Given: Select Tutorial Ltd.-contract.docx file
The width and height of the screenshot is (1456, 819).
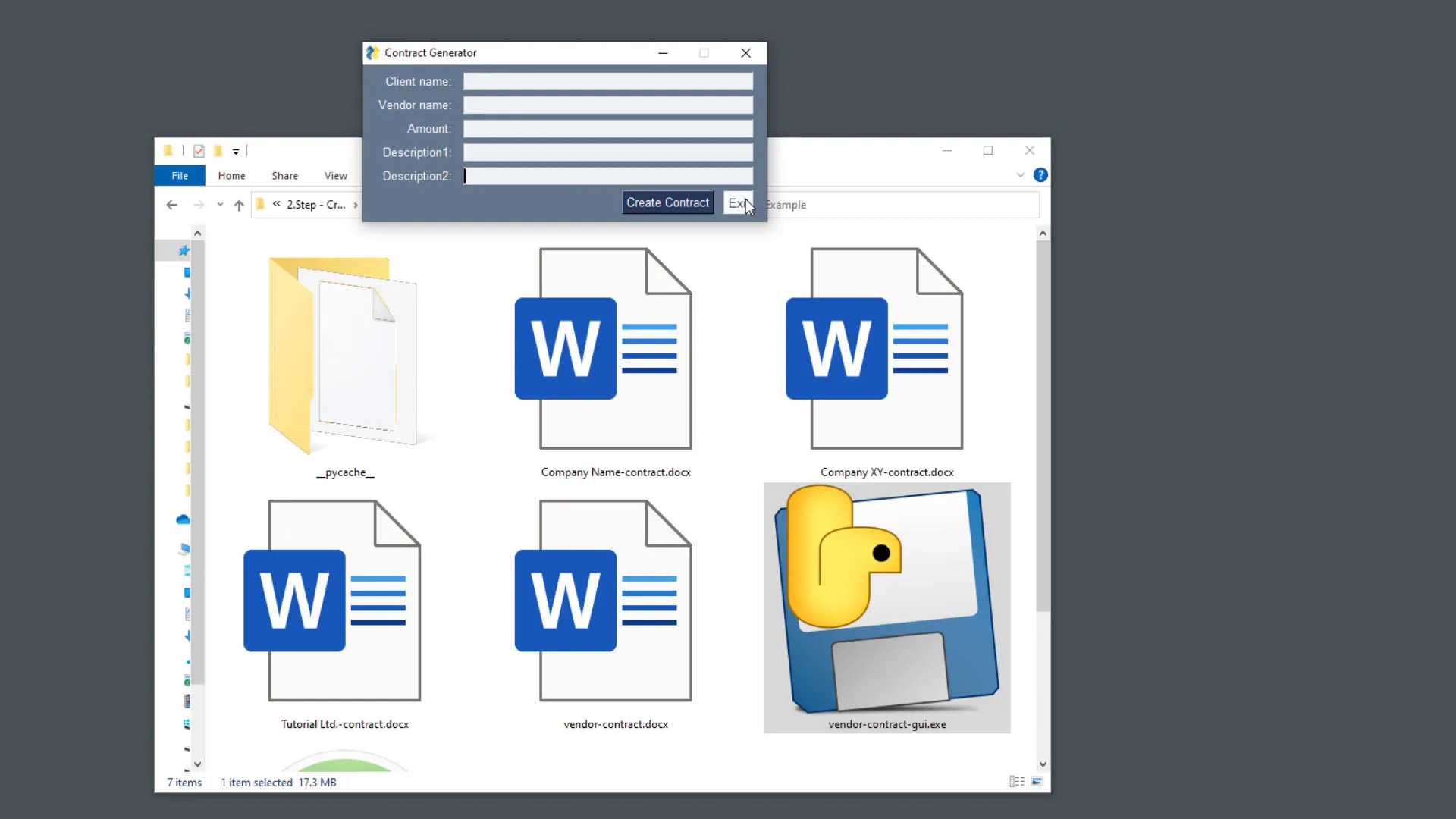Looking at the screenshot, I should [x=344, y=601].
